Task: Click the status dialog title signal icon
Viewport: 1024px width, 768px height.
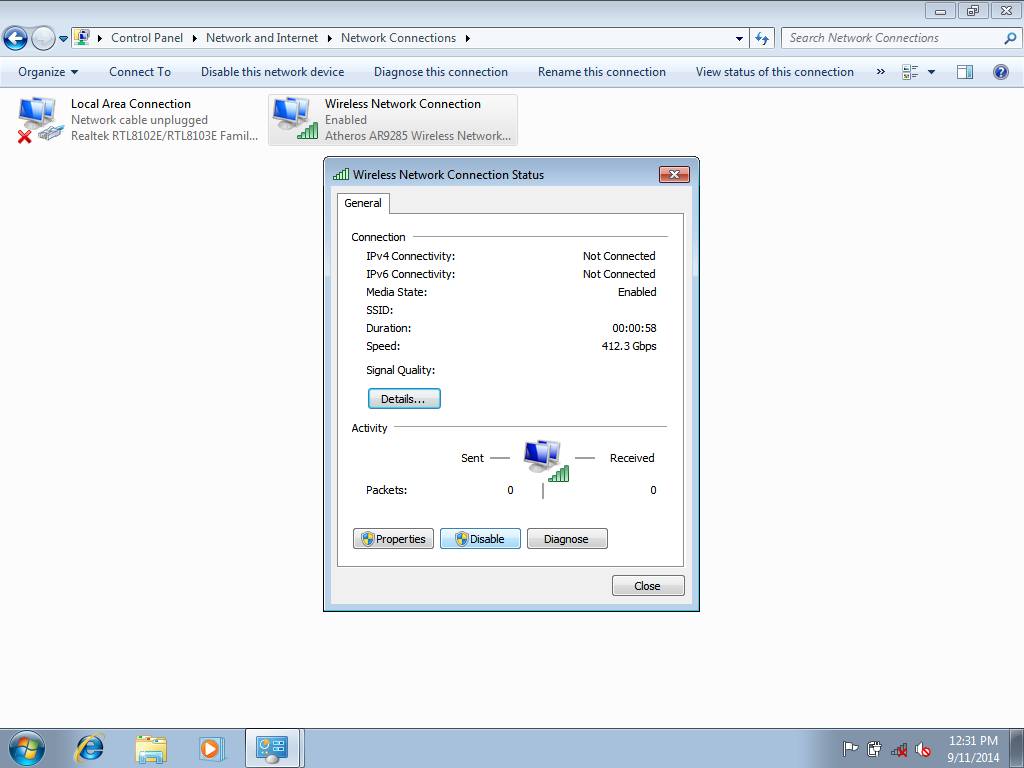Action: point(341,174)
